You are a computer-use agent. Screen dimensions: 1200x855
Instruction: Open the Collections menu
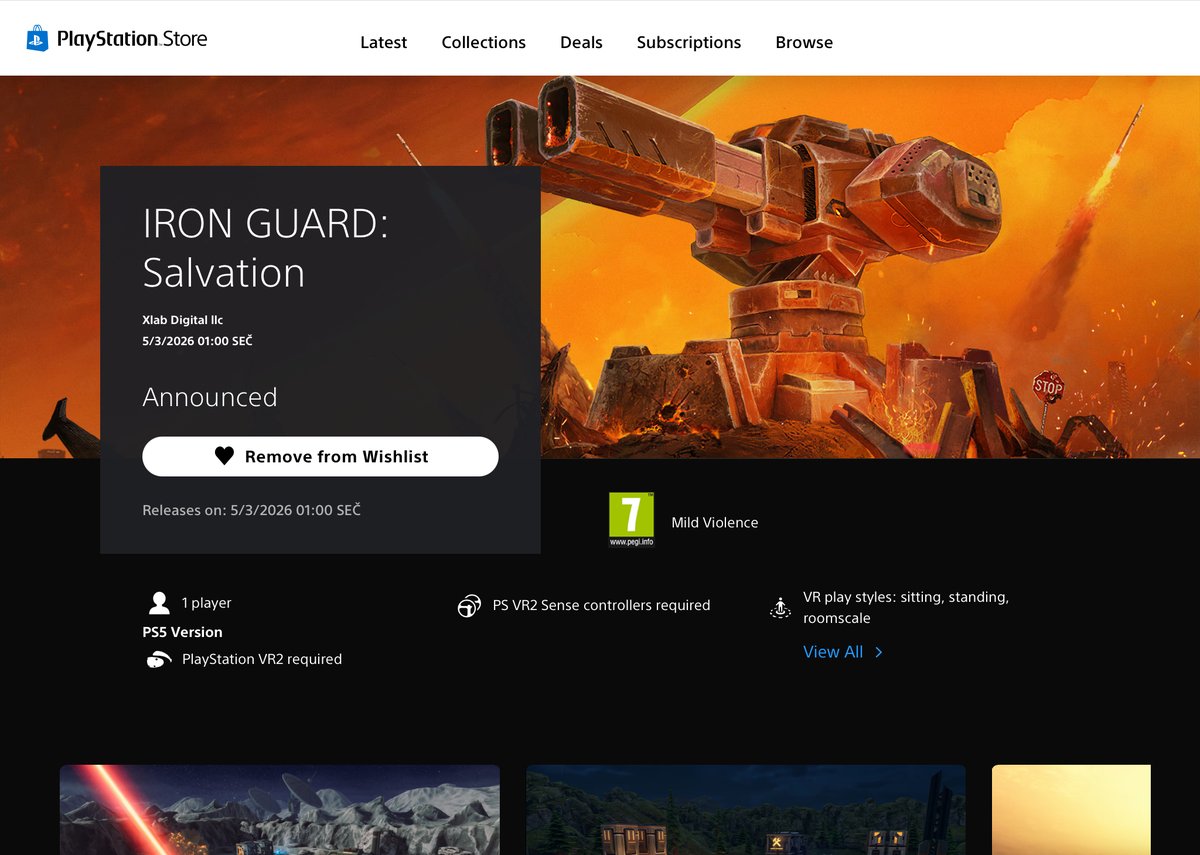coord(484,42)
